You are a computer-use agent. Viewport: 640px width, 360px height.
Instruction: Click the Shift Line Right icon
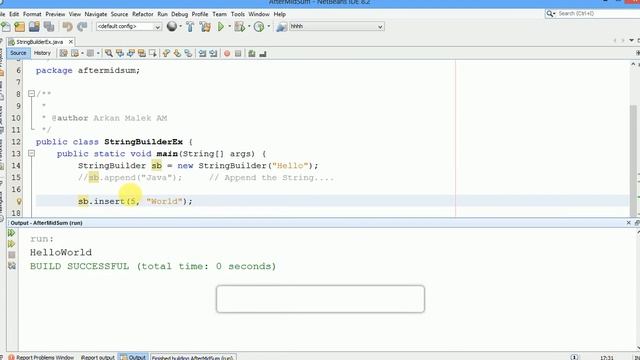coord(213,53)
